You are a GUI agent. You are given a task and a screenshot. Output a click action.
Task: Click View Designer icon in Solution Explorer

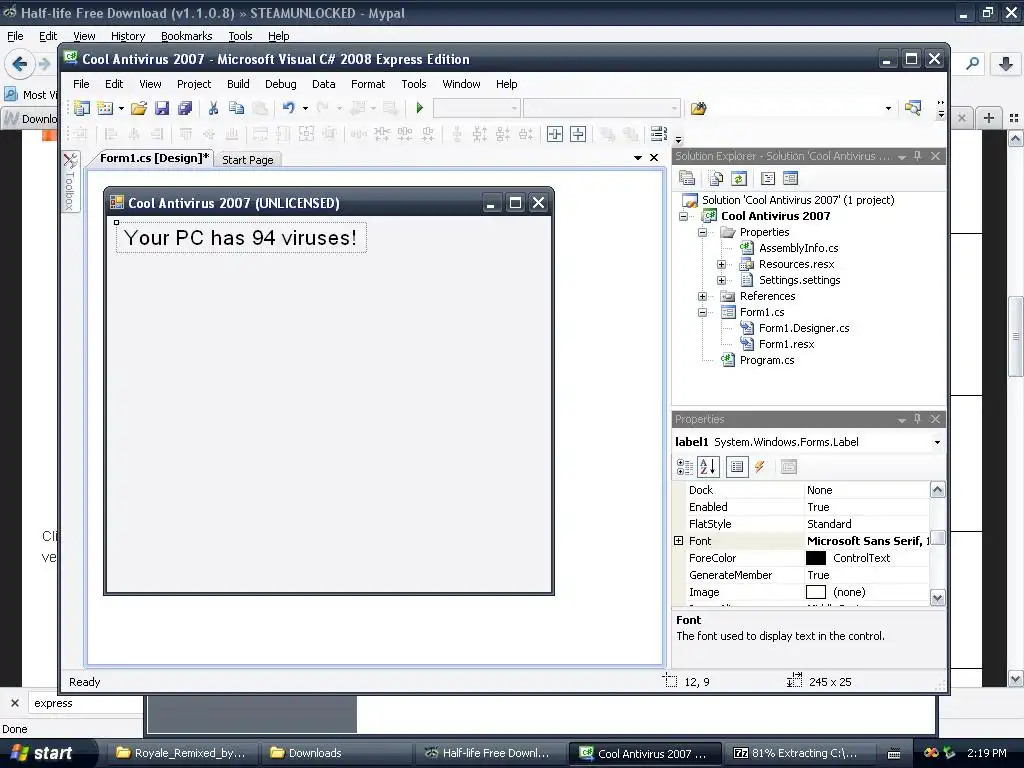790,178
